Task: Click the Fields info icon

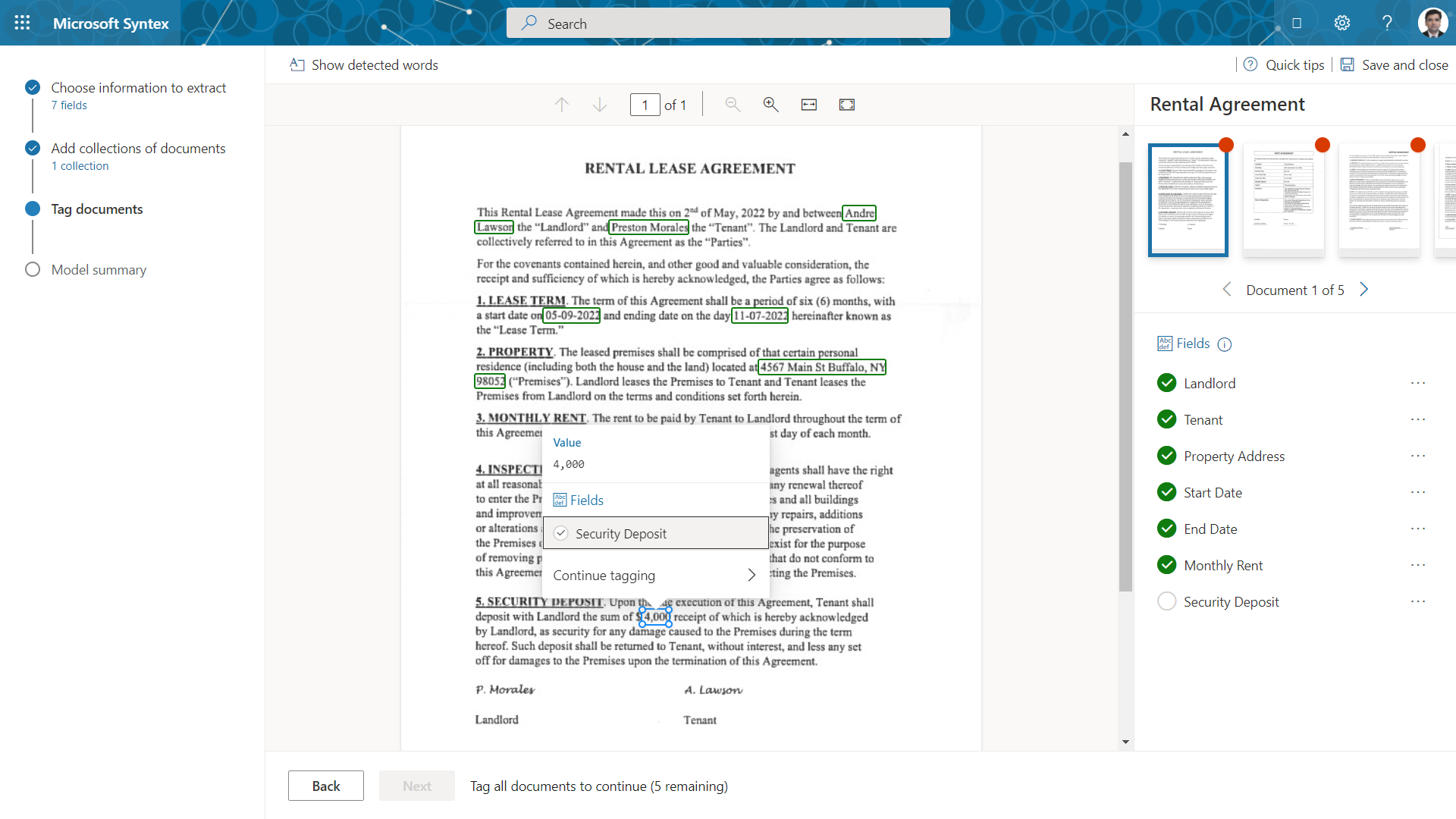Action: [1225, 344]
